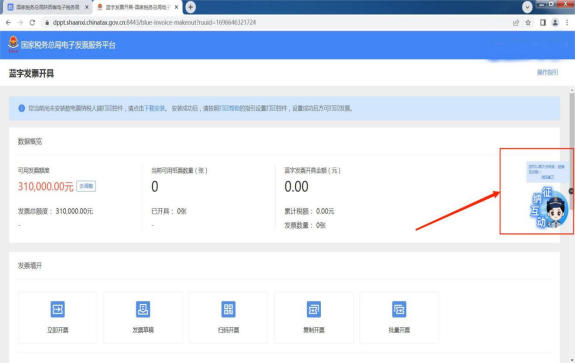Click the browser back arrow

[x=8, y=22]
